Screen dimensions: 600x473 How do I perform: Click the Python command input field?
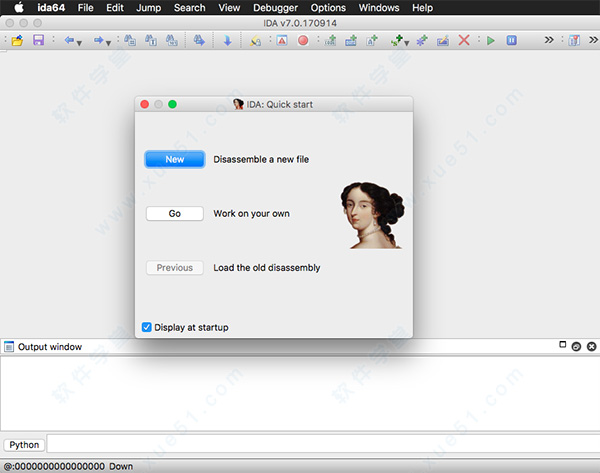(323, 445)
